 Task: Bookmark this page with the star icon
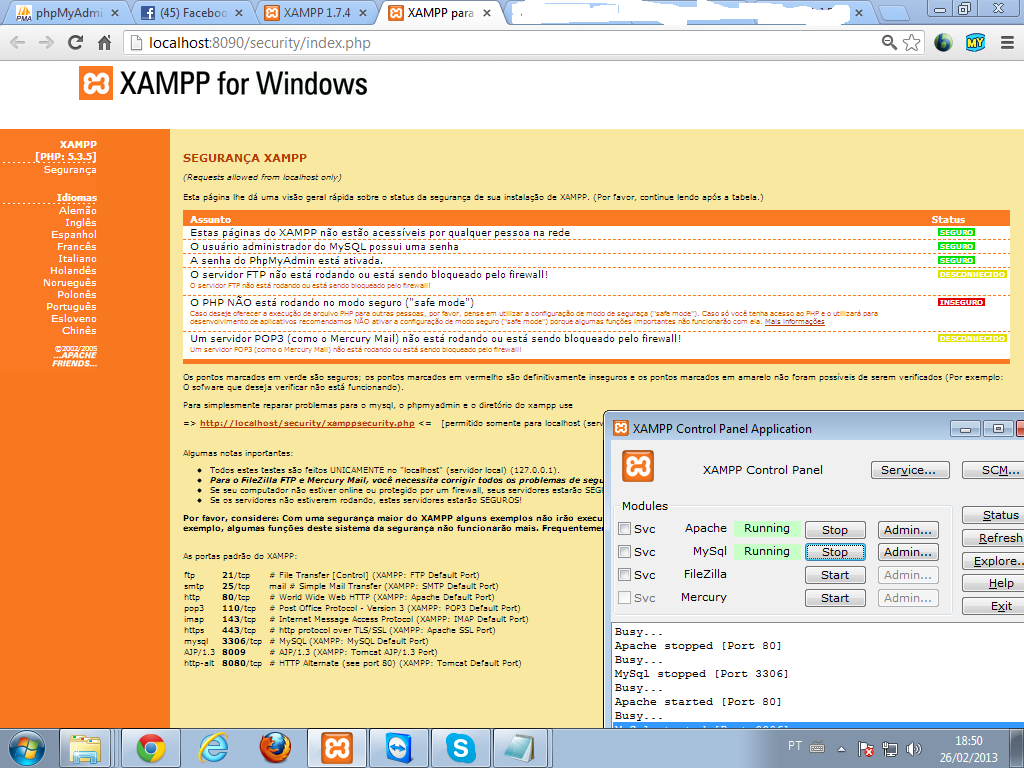point(911,42)
